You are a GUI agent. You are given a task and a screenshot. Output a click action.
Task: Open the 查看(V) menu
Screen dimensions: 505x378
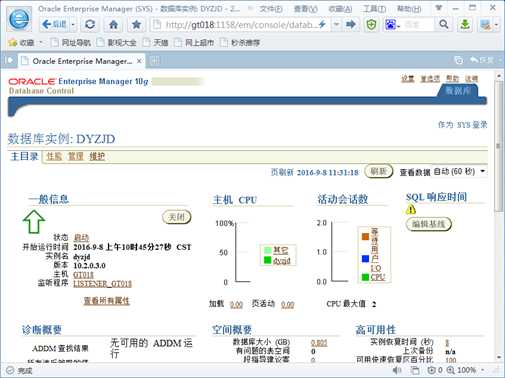coord(306,9)
